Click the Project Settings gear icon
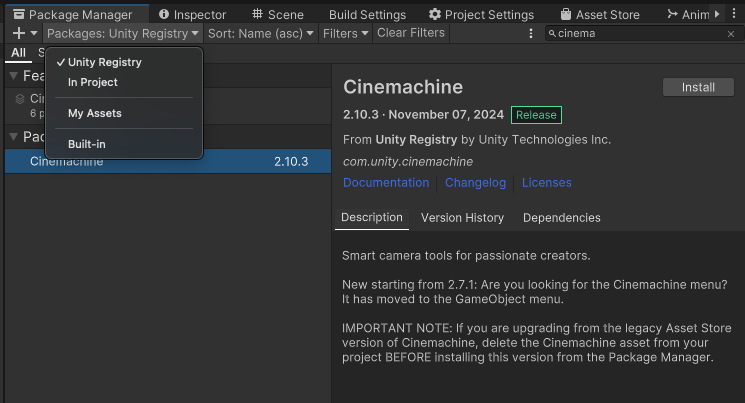 coord(435,14)
